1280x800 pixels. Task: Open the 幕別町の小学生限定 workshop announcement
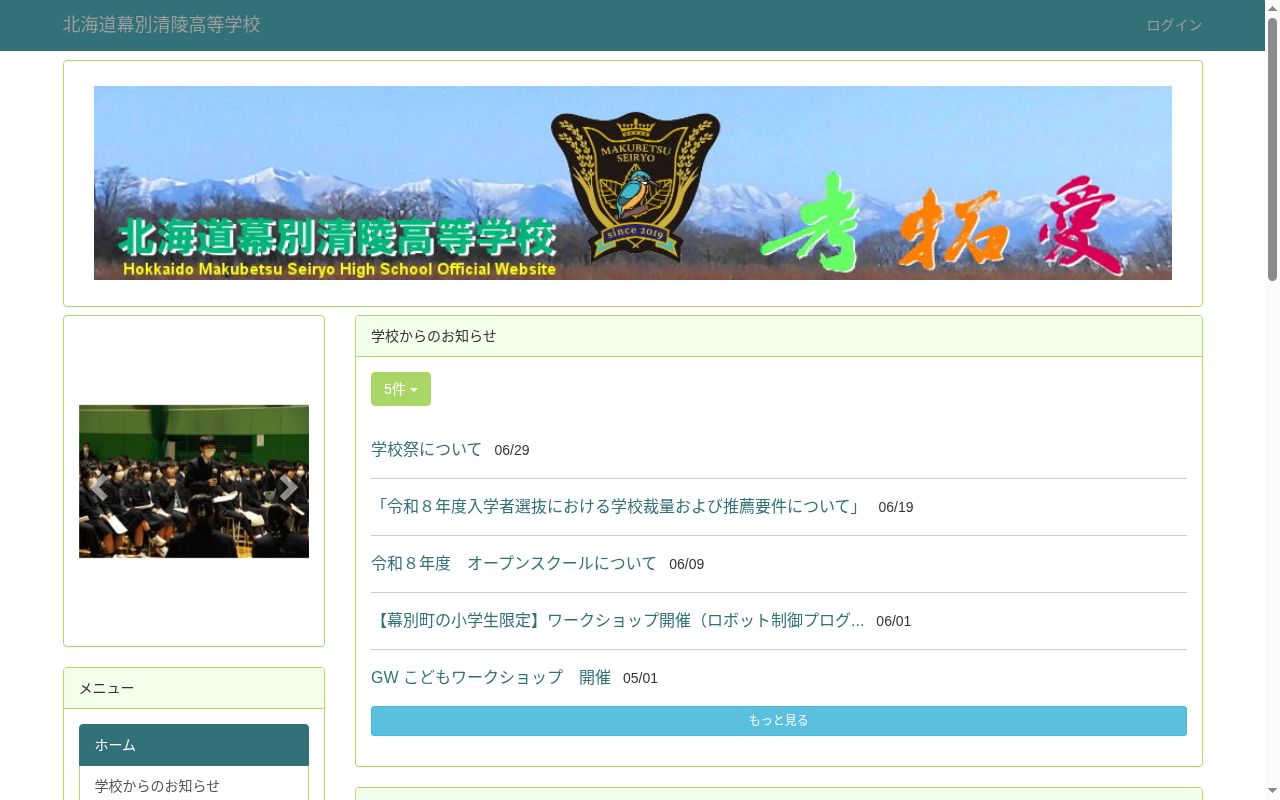pyautogui.click(x=617, y=621)
